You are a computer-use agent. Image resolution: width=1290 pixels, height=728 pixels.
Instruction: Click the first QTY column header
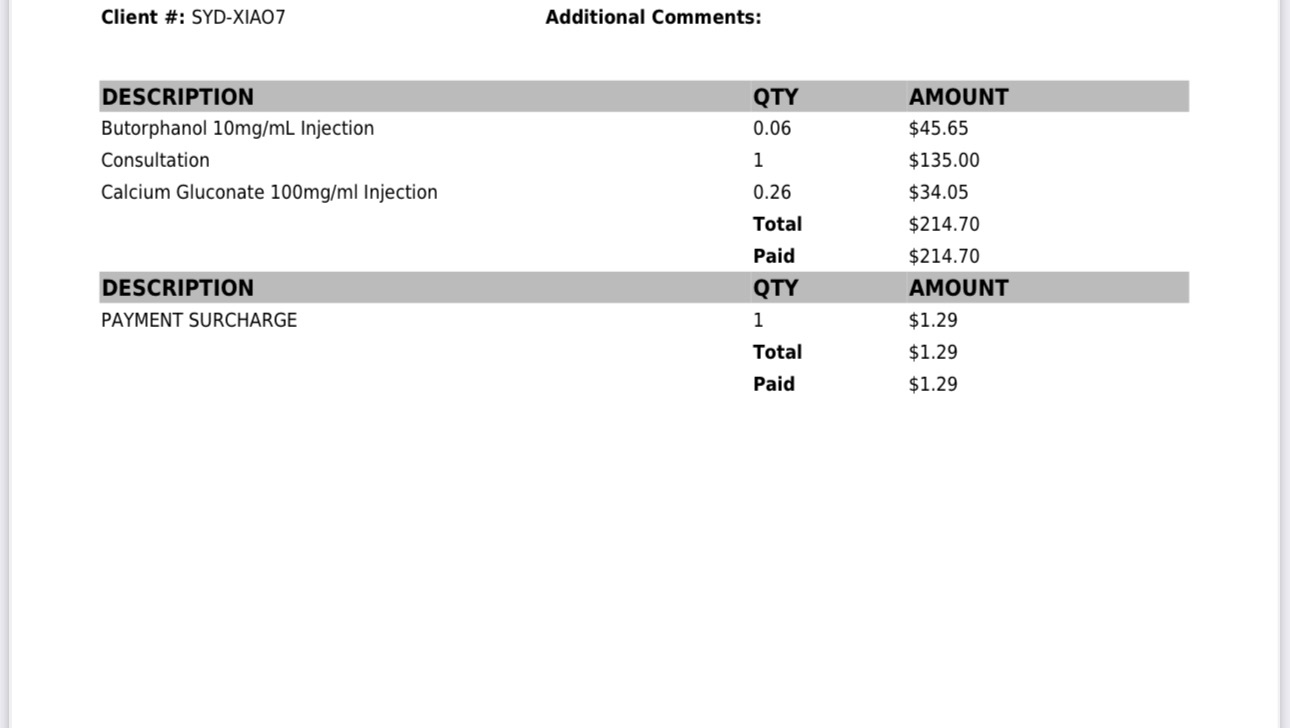click(776, 97)
